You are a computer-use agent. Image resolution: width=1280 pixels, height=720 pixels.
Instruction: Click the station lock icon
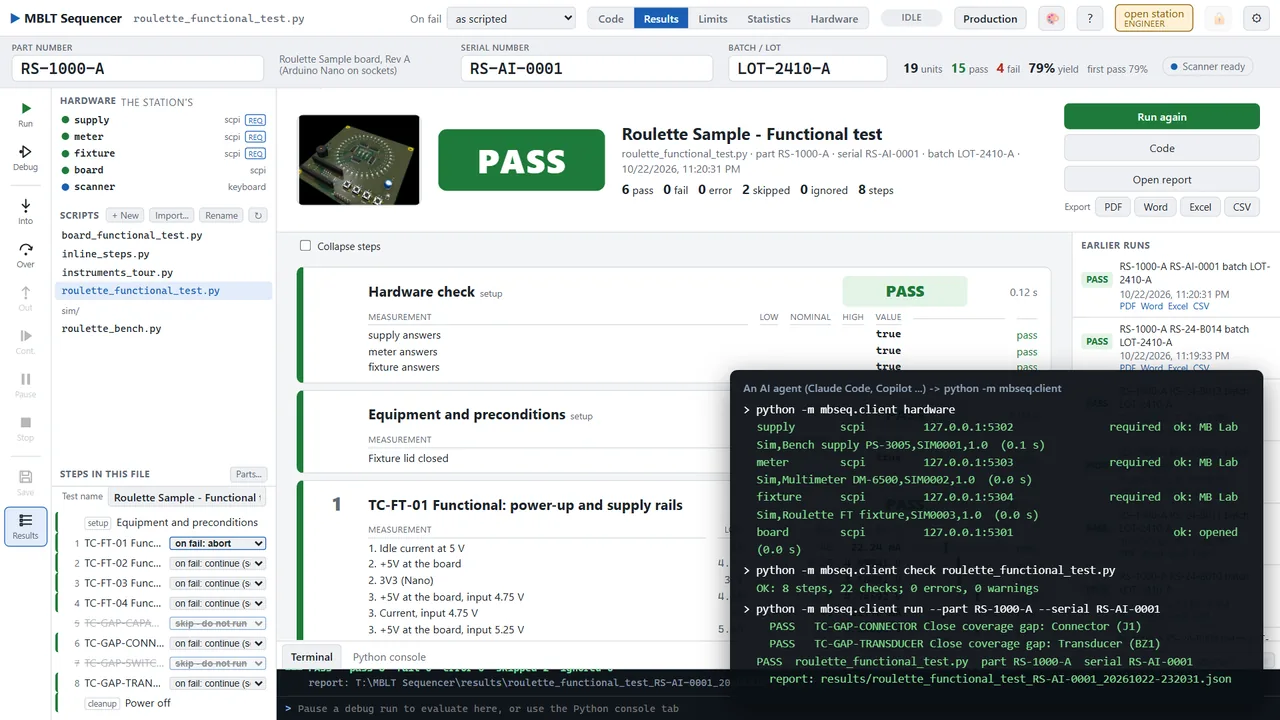1218,18
